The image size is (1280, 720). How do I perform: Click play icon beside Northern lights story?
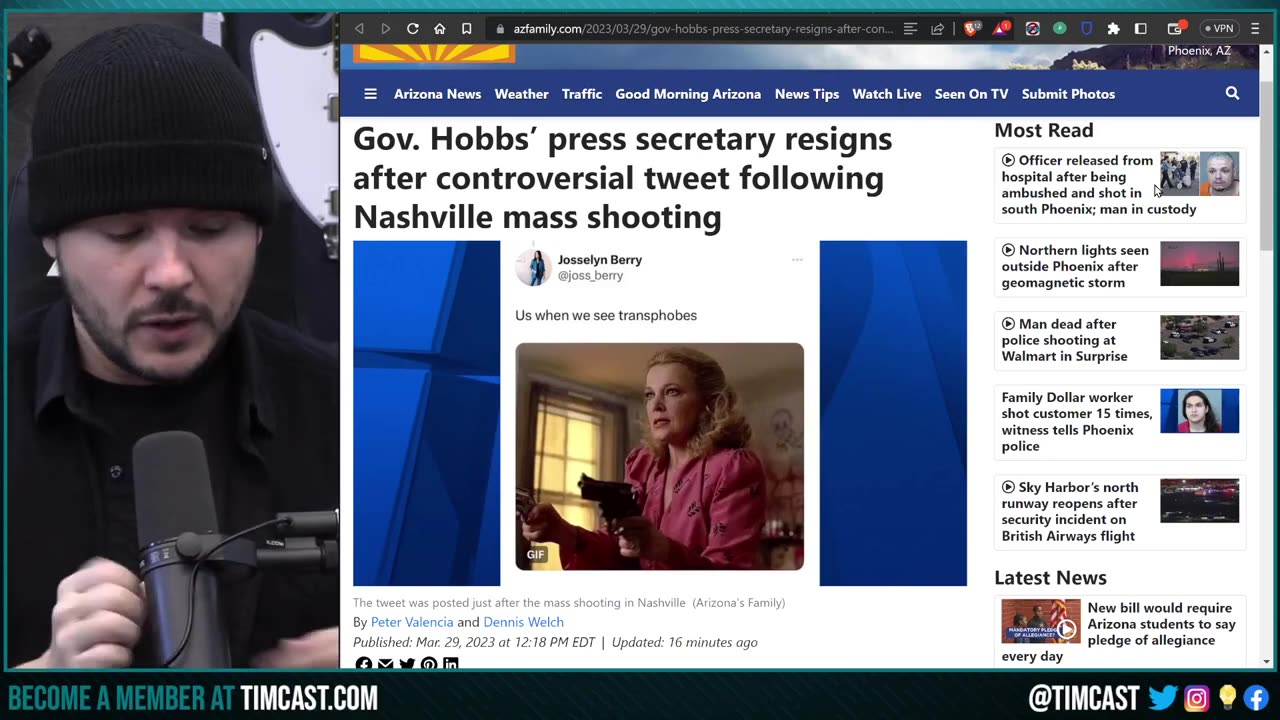pos(1008,250)
